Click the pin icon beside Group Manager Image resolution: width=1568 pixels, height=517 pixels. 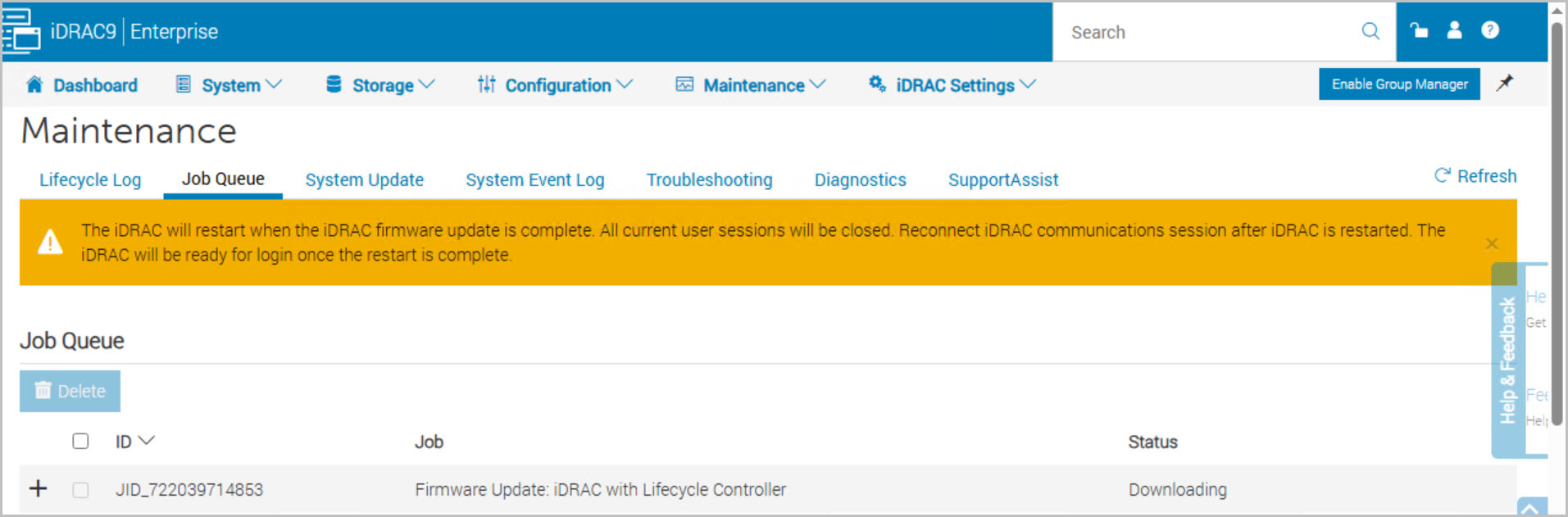(1504, 84)
